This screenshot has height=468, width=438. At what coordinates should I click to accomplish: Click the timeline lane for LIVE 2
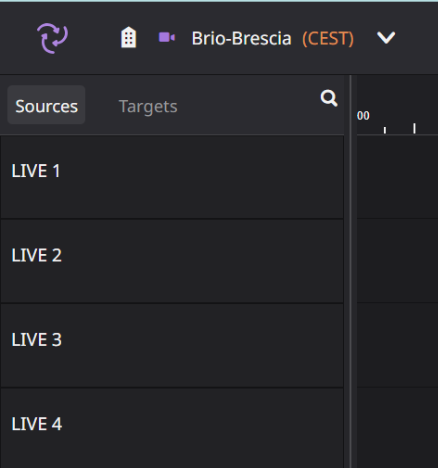(397, 261)
